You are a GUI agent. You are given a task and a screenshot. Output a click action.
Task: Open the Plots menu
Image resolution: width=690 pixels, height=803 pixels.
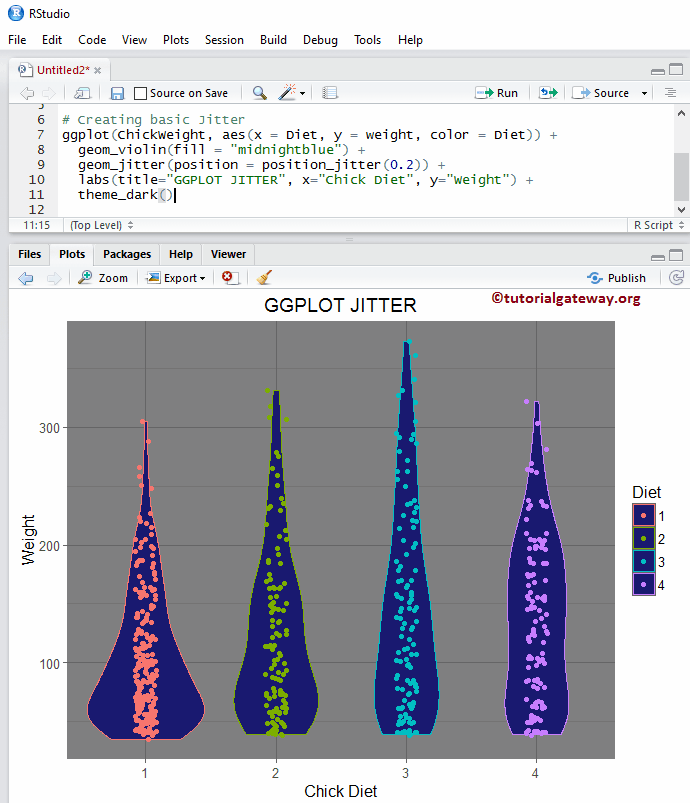[x=176, y=40]
